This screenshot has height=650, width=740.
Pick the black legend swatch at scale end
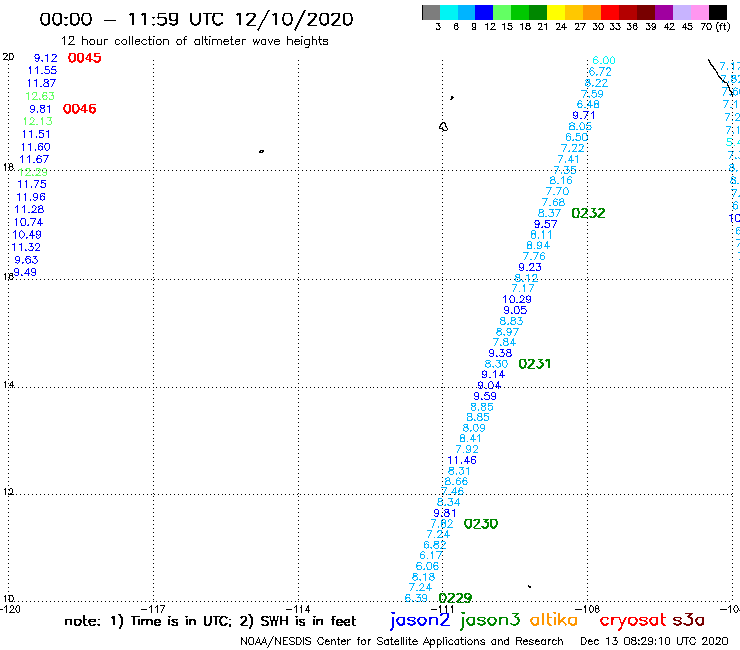(718, 12)
